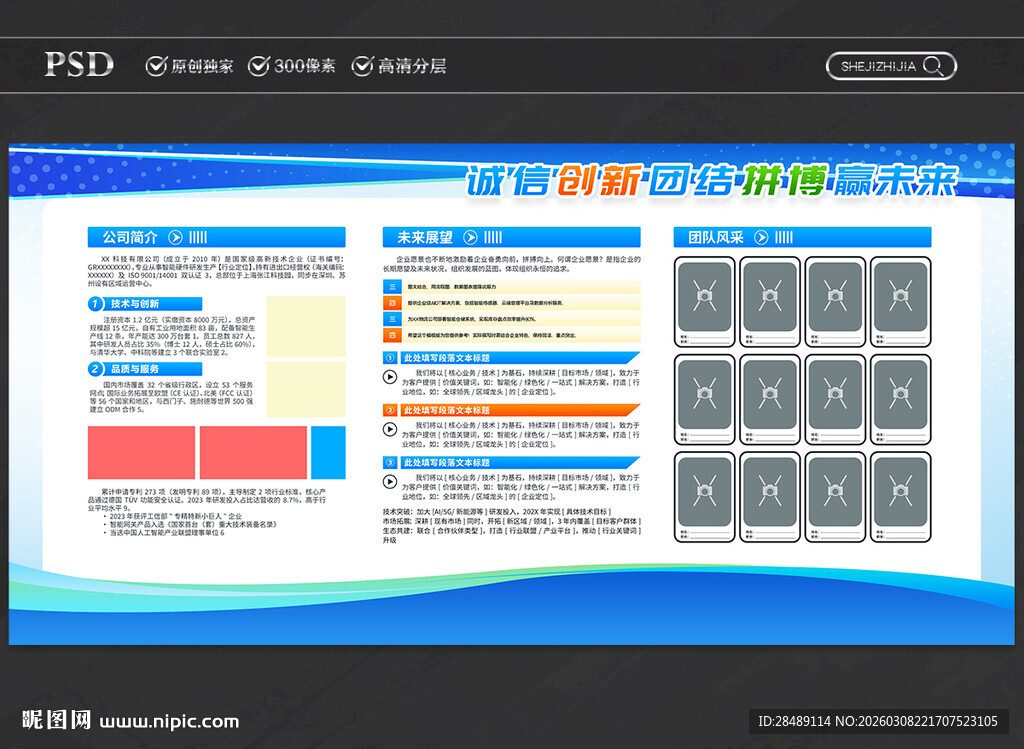Click the number 1 badge before 技术与创新
The height and width of the screenshot is (749, 1024).
pyautogui.click(x=95, y=304)
